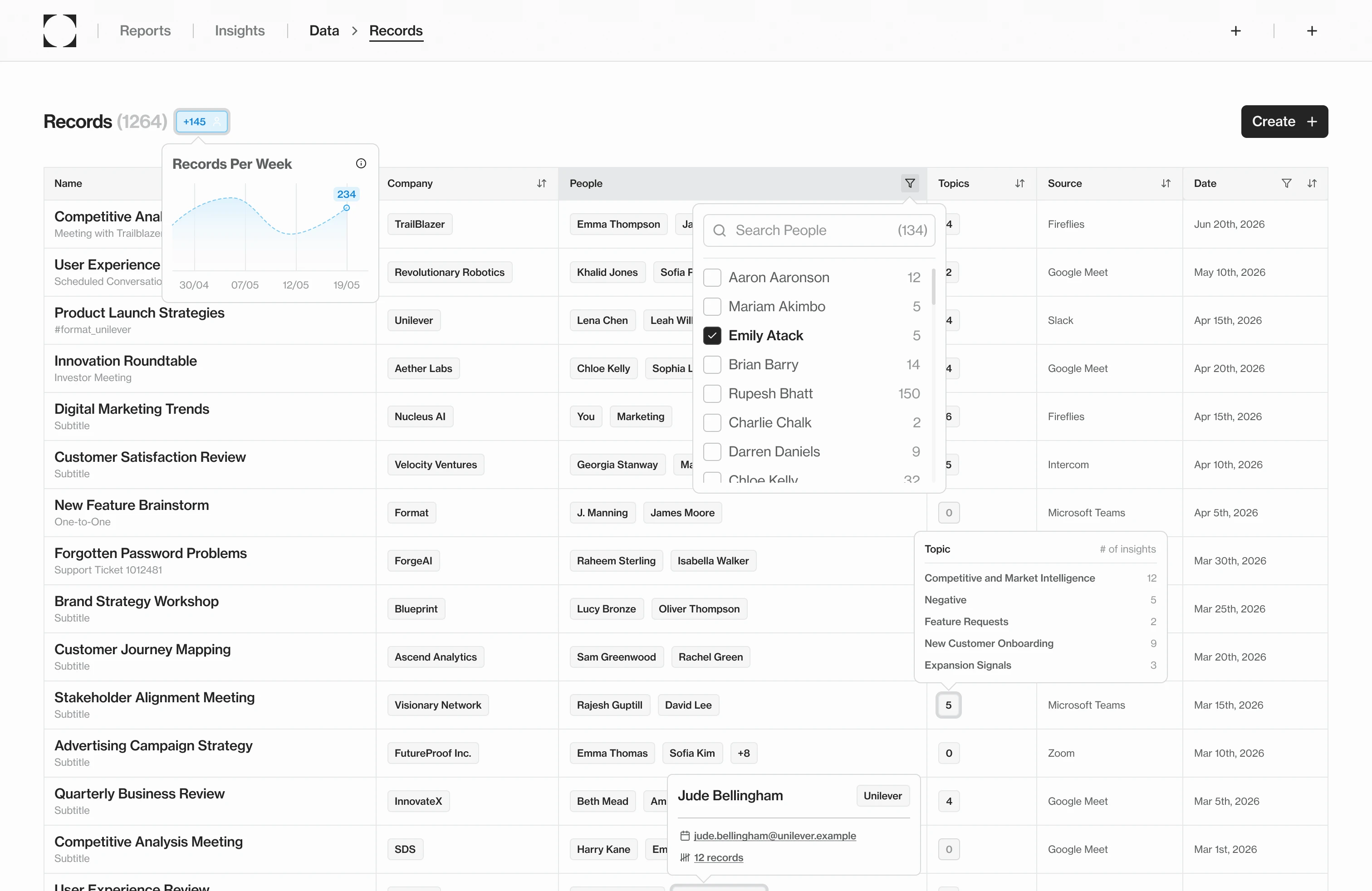Click the calendar icon beside Jude's email
This screenshot has height=891, width=1372.
[x=685, y=836]
